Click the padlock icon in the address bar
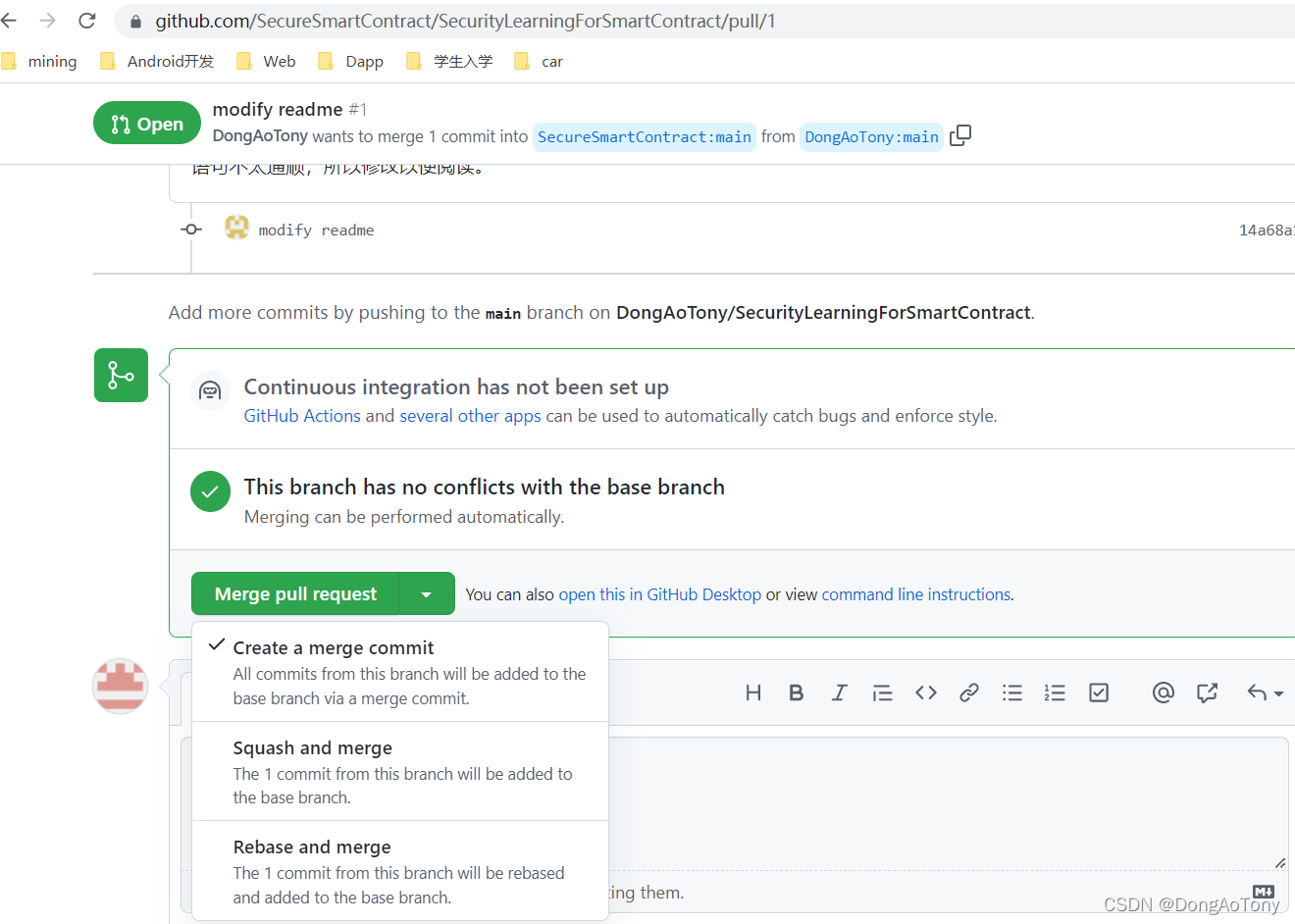 pyautogui.click(x=135, y=22)
